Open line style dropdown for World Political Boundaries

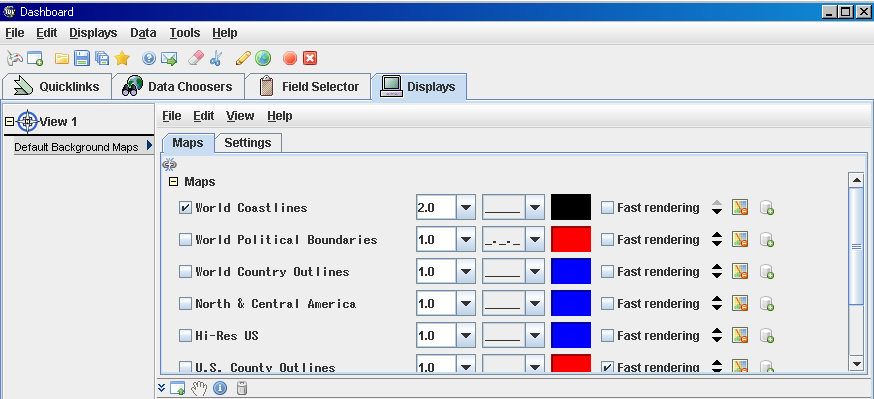click(535, 240)
